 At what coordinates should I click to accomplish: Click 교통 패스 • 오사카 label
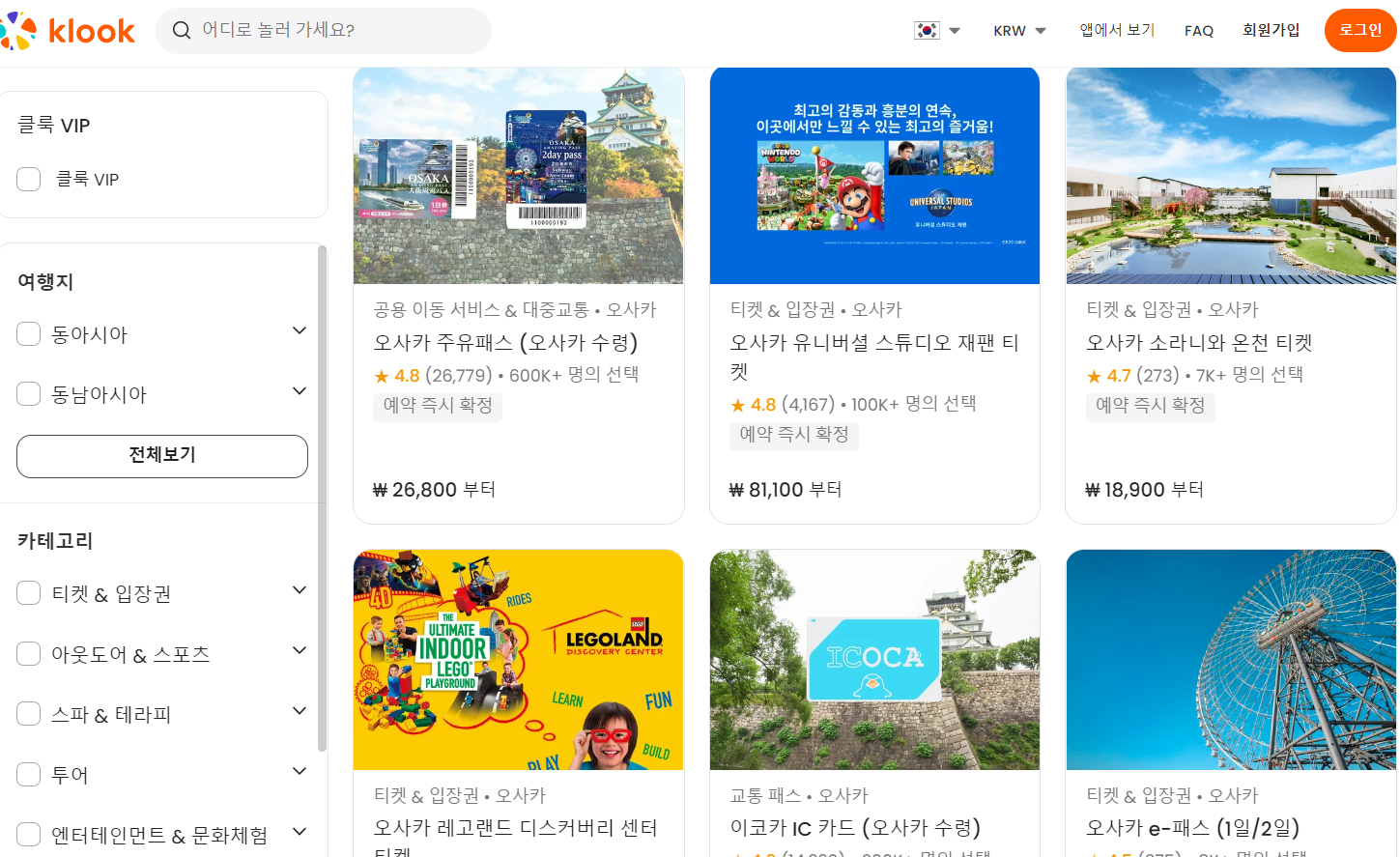799,796
